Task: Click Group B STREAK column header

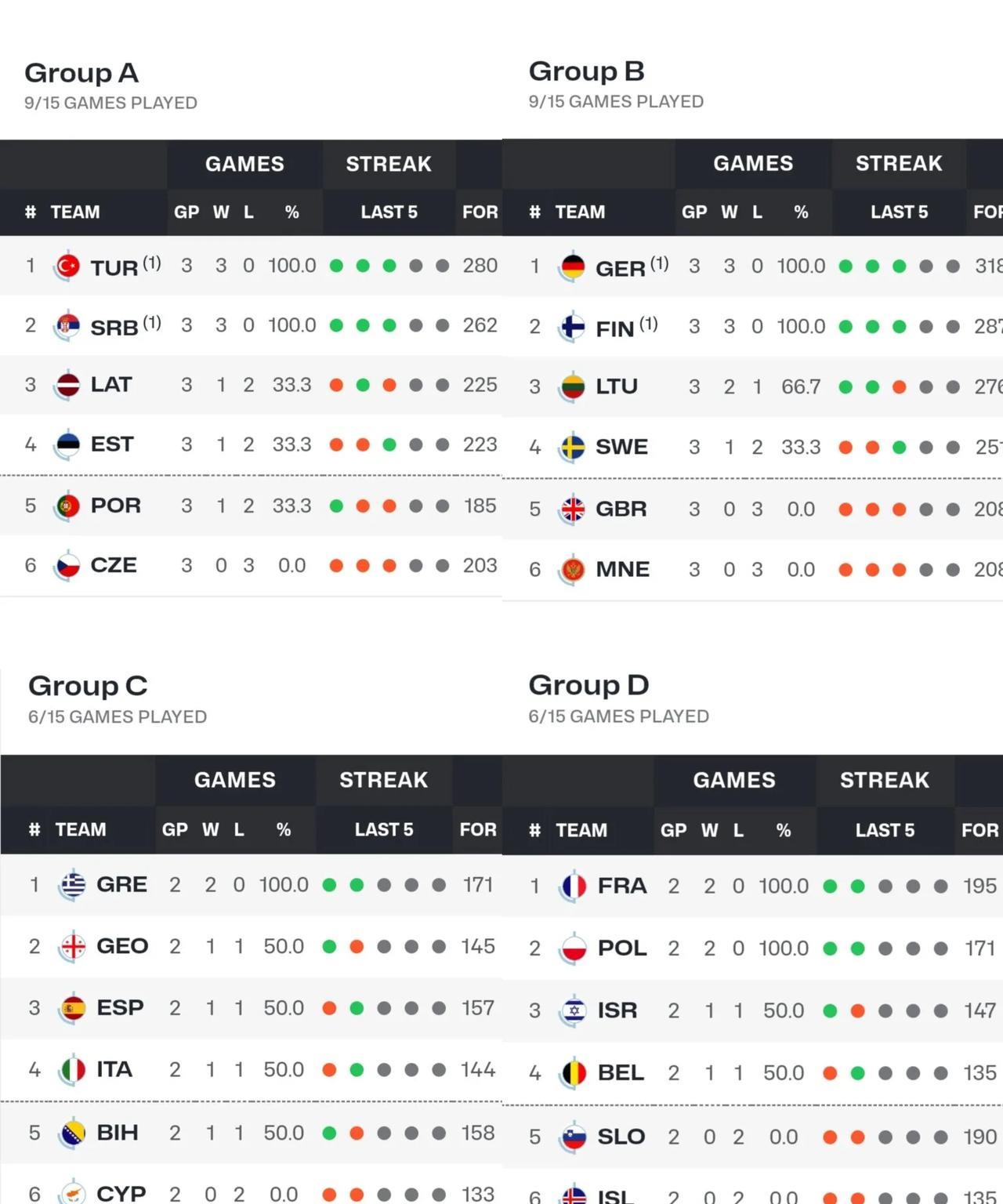Action: coord(898,163)
